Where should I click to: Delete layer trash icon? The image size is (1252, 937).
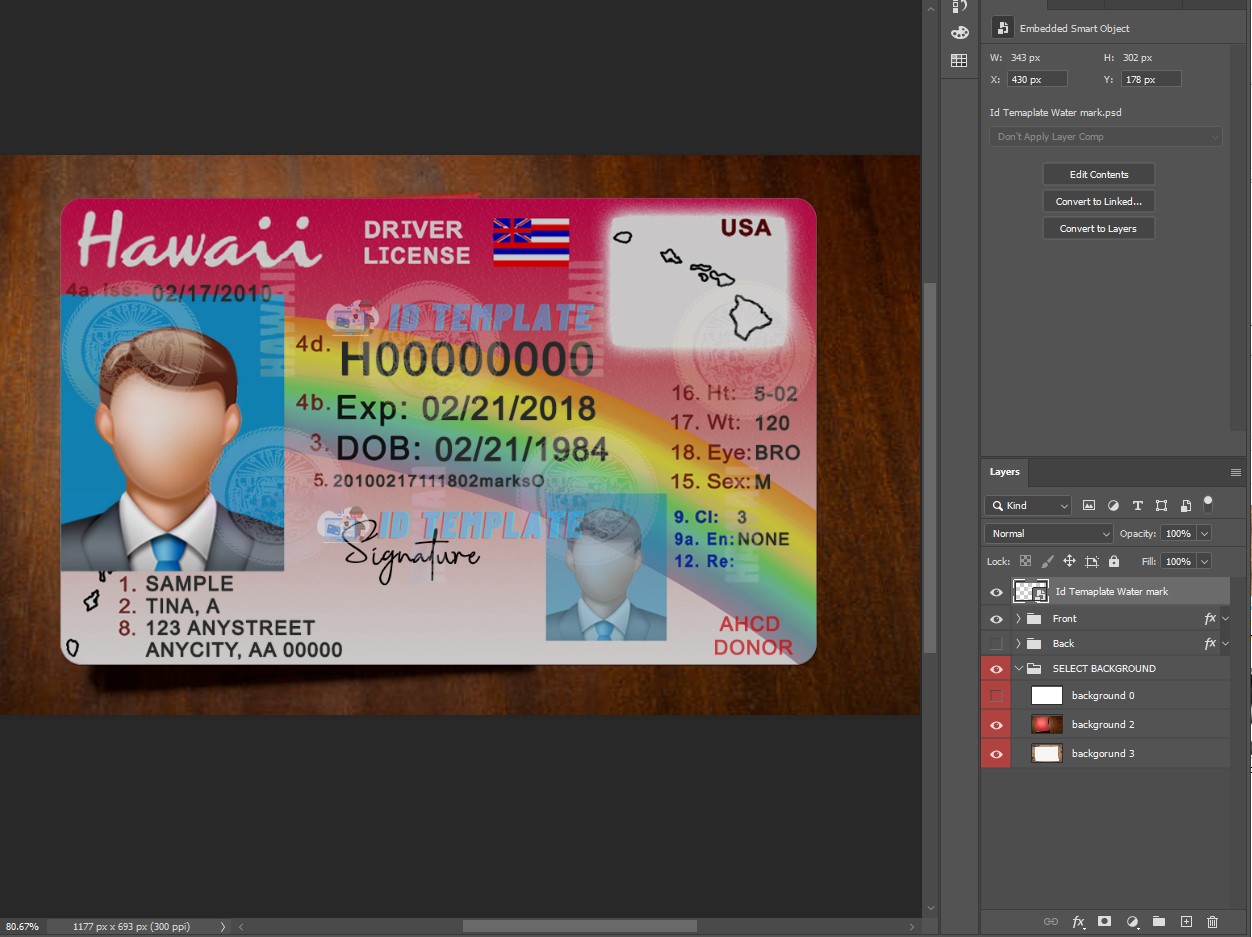coord(1213,922)
